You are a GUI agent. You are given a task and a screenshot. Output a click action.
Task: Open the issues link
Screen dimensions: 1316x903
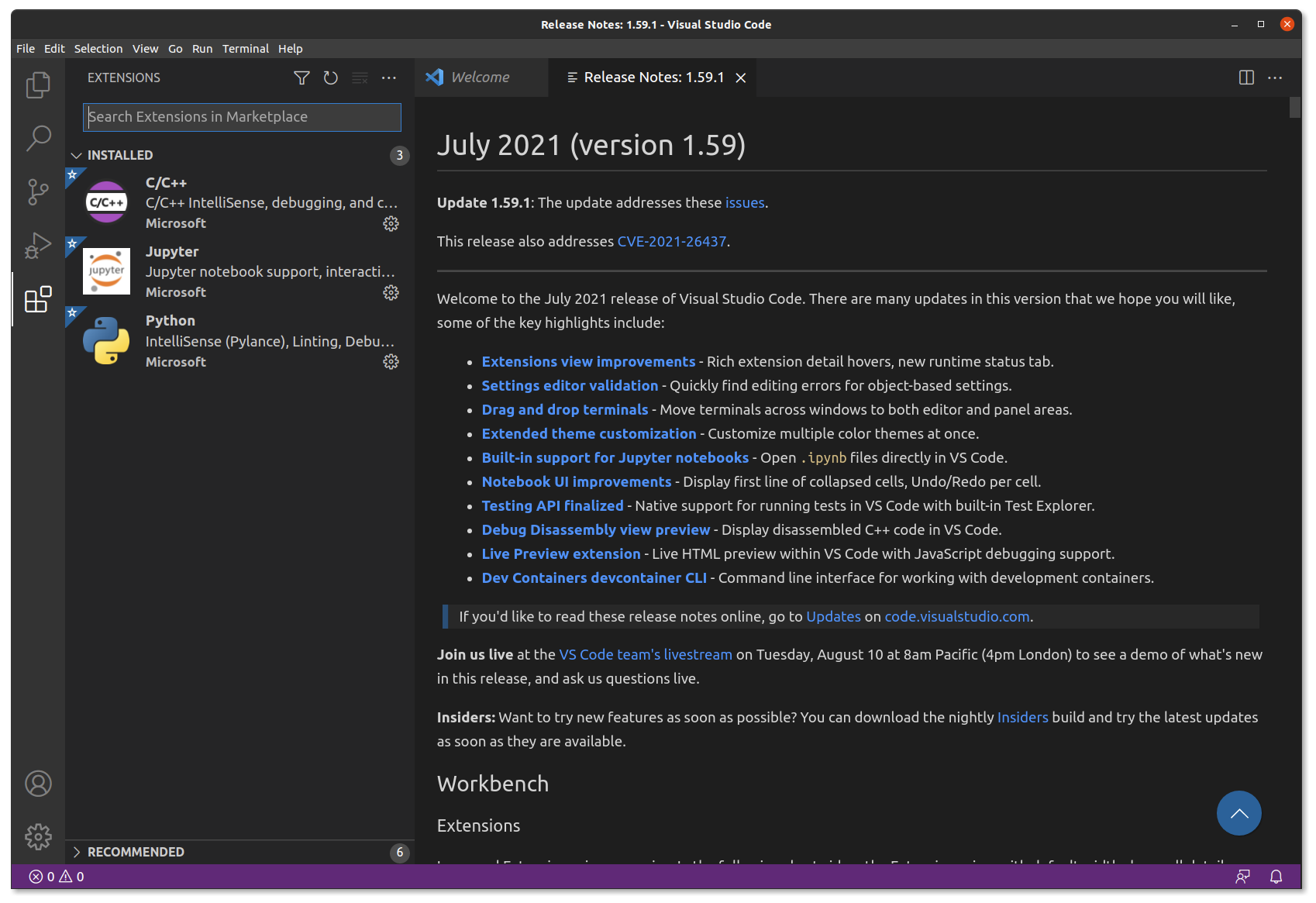coord(745,202)
